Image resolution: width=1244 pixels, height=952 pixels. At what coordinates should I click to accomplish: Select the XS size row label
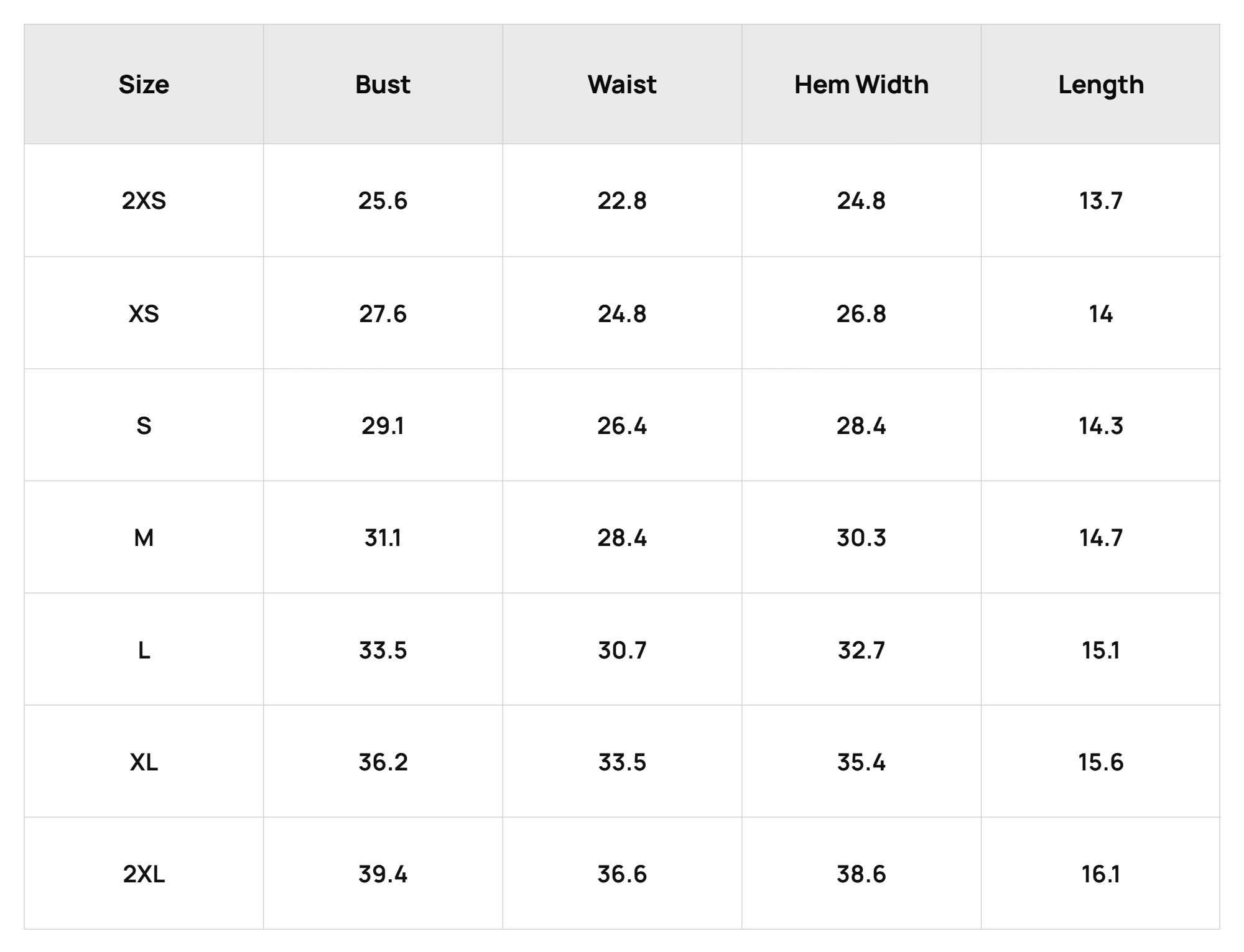pos(144,314)
